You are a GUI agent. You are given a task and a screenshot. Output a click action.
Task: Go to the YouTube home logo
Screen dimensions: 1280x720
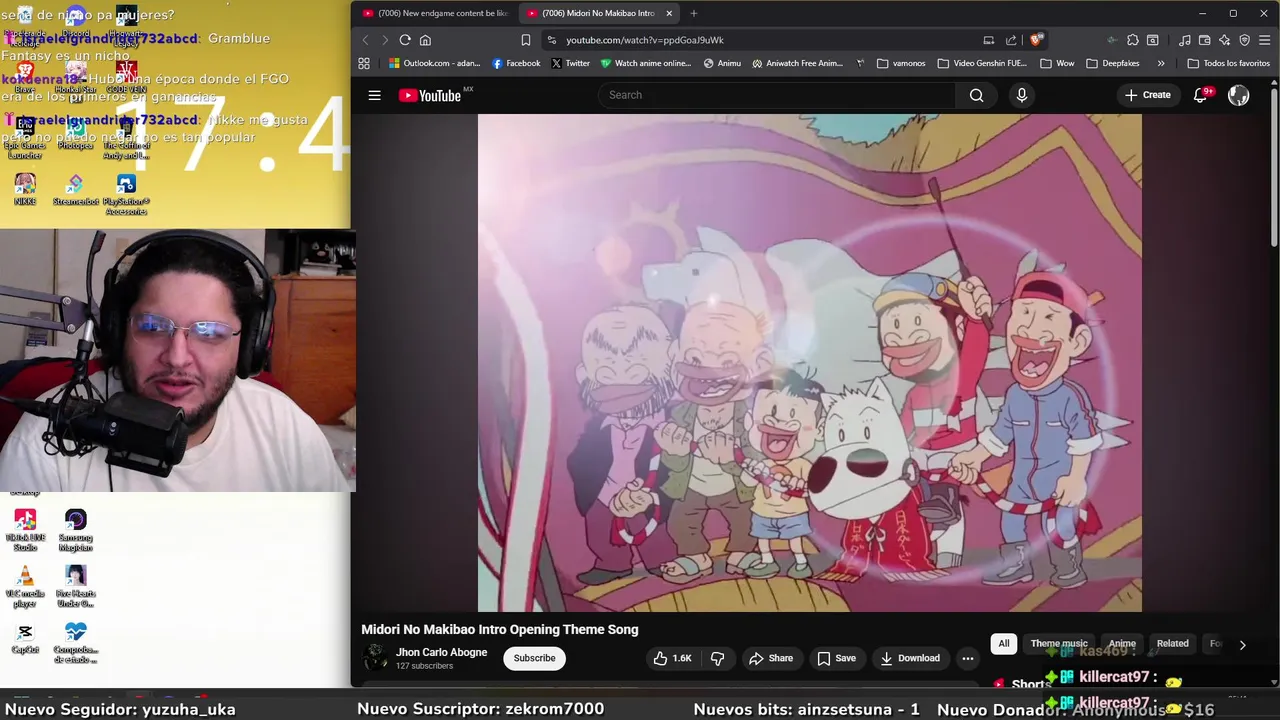(x=430, y=95)
